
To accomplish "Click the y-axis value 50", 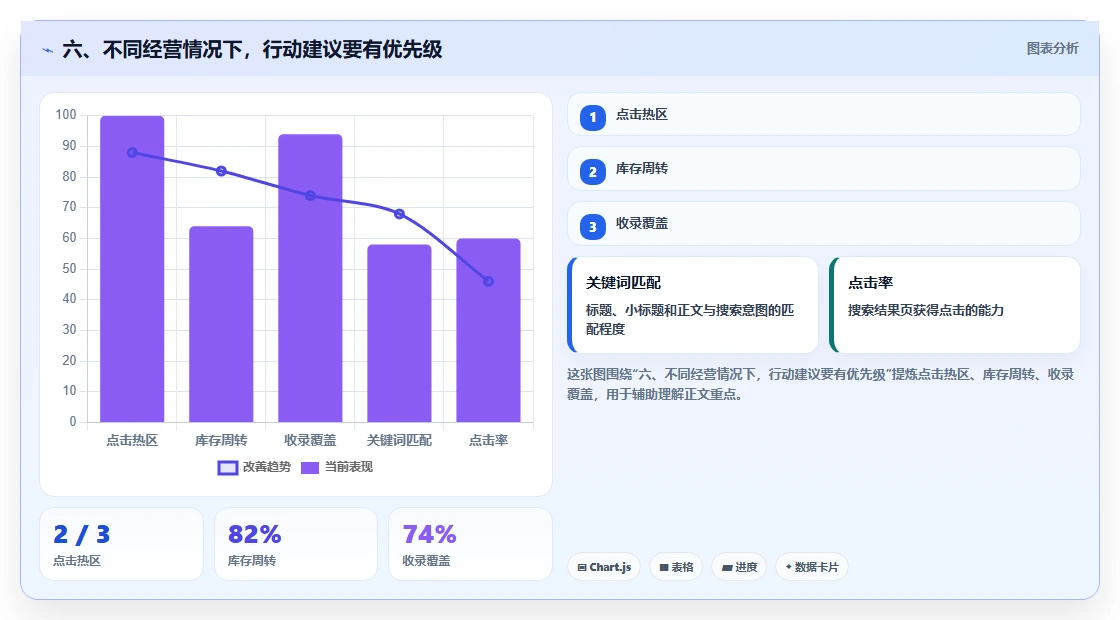I will pyautogui.click(x=69, y=269).
